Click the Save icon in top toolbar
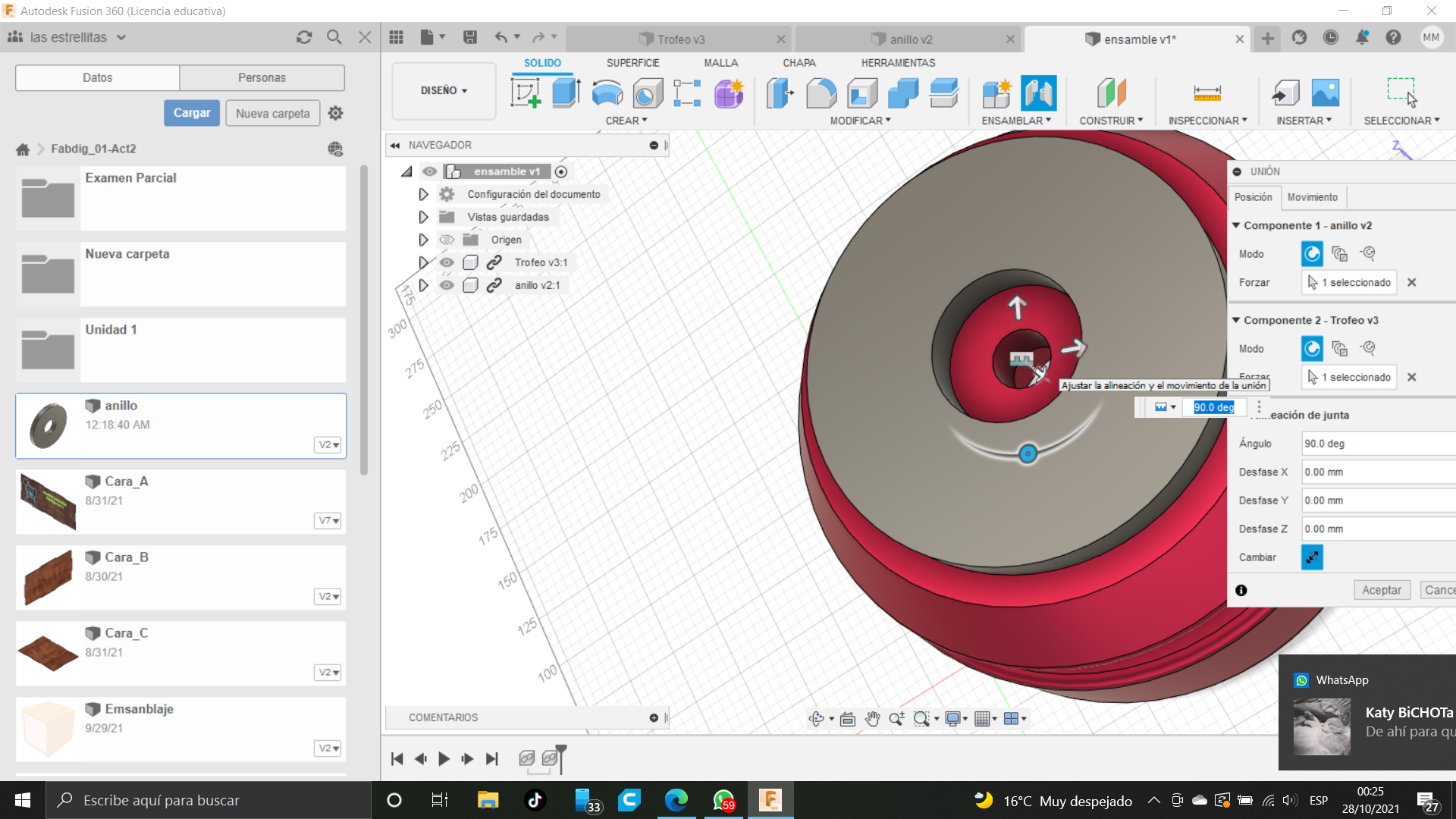Screen dimensions: 1456x819 470,37
